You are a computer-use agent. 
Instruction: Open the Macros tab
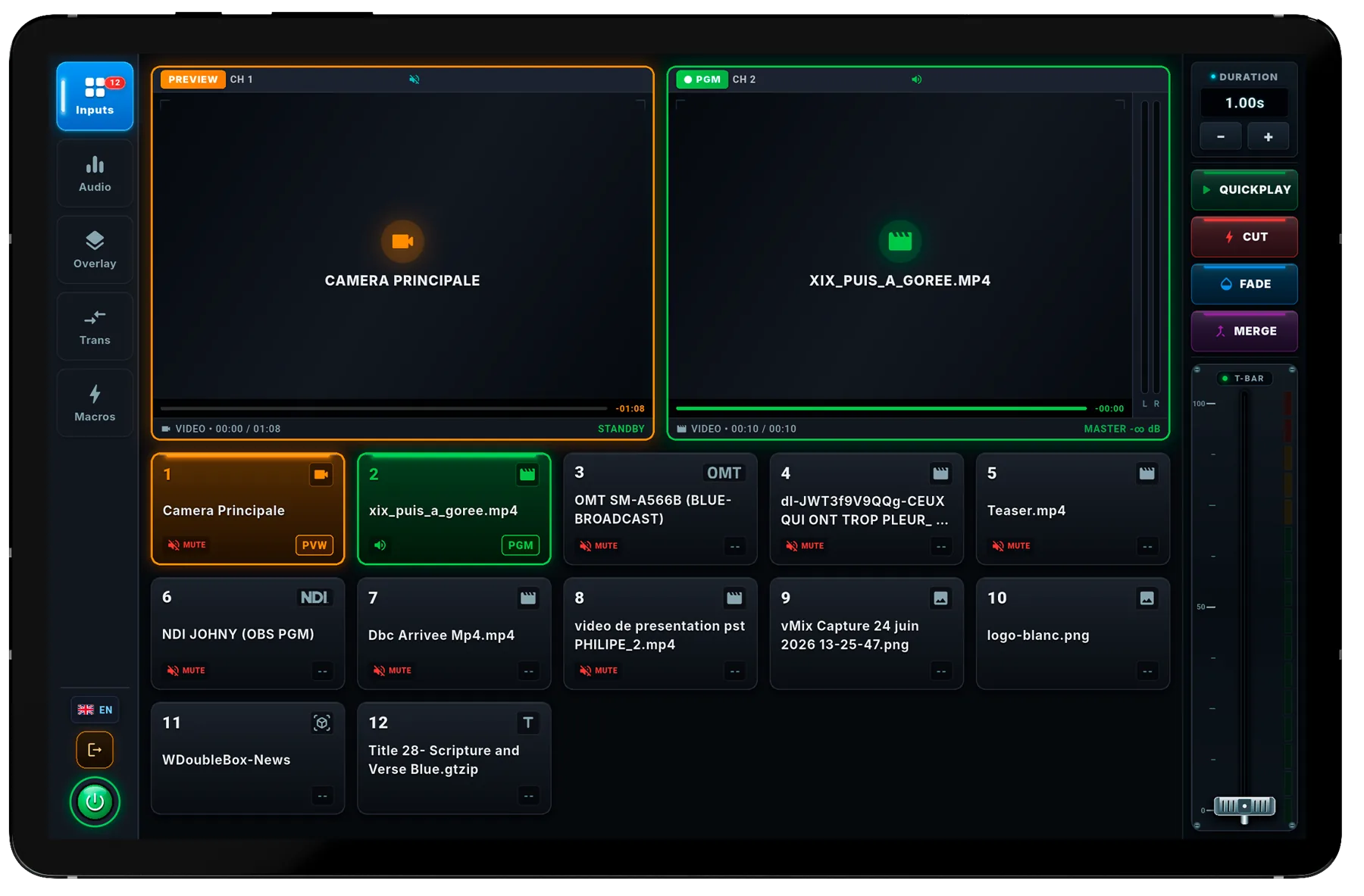95,403
